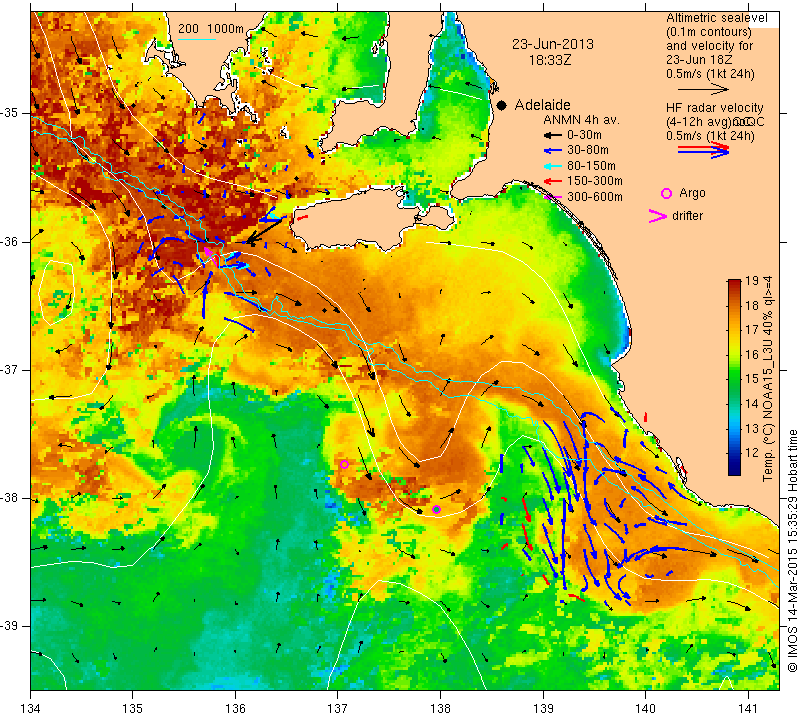Screen dimensions: 800x720
Task: Click the (0.1m contours) text
Action: (709, 32)
